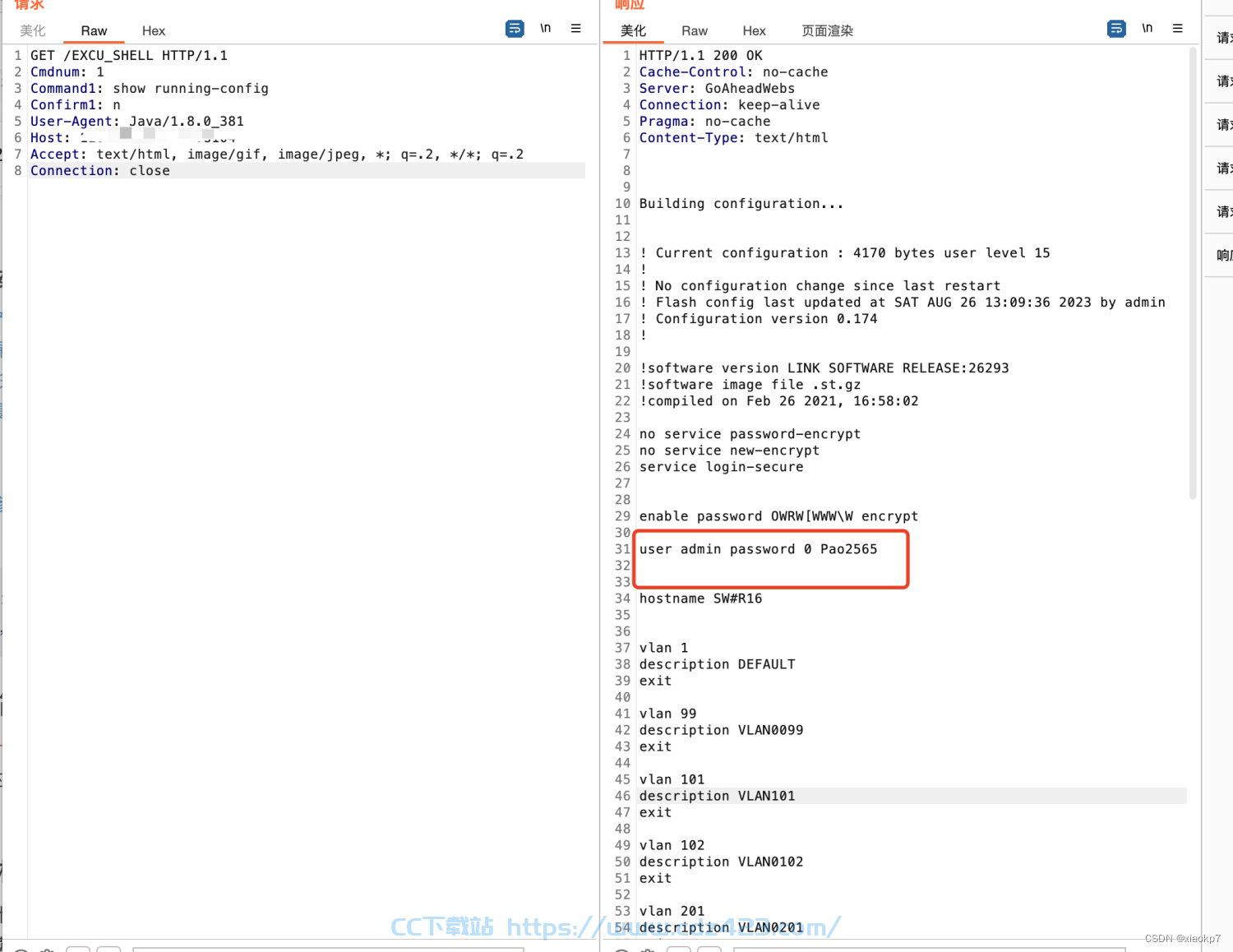Click exit on response line 47
Screen dimensions: 1233x952
(656, 812)
